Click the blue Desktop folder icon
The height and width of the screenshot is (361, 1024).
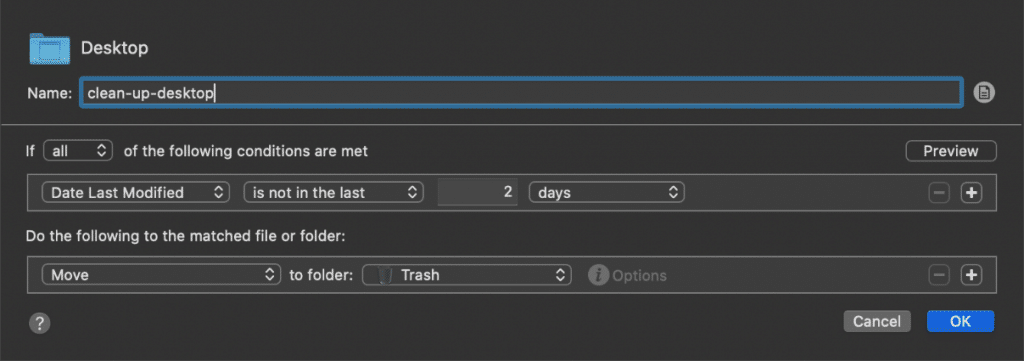[50, 48]
